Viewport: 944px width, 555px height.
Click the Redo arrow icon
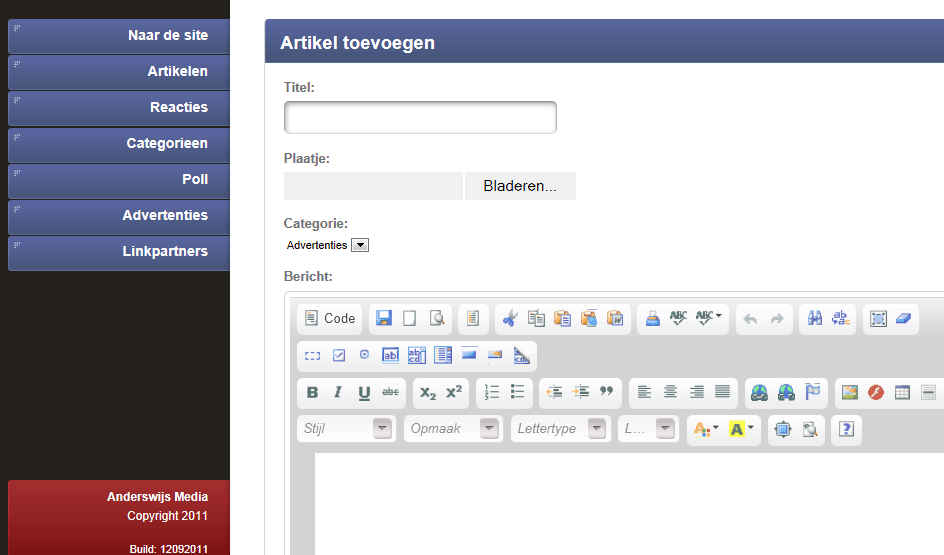point(777,318)
